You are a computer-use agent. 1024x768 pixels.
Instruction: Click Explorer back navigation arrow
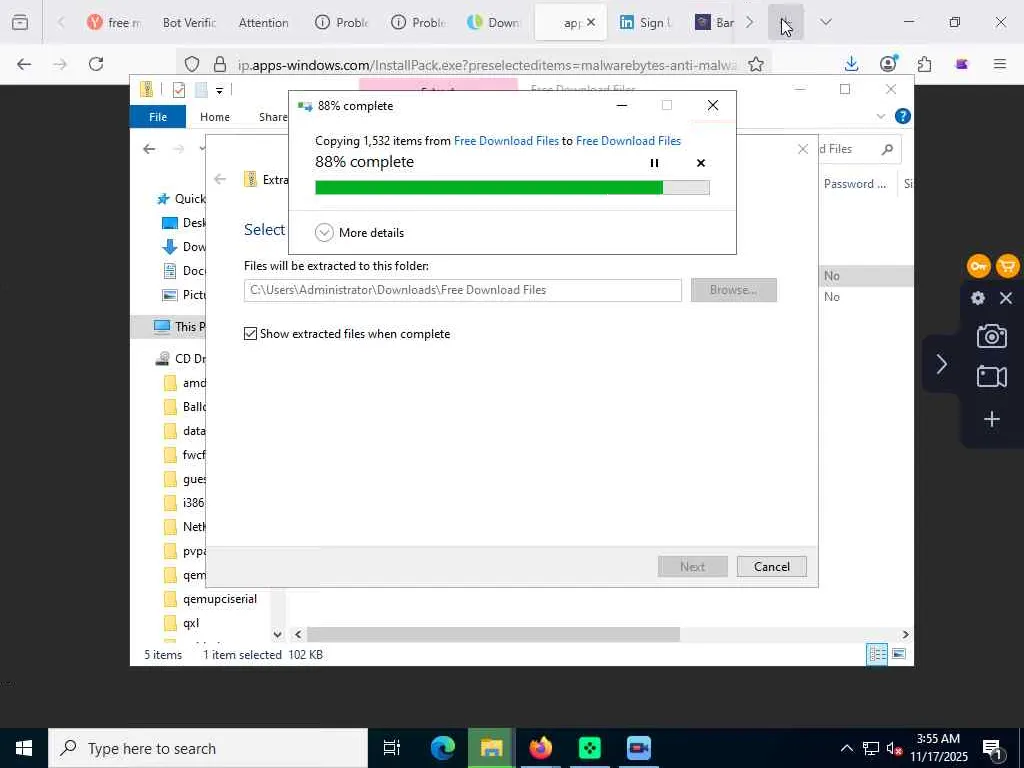(149, 149)
